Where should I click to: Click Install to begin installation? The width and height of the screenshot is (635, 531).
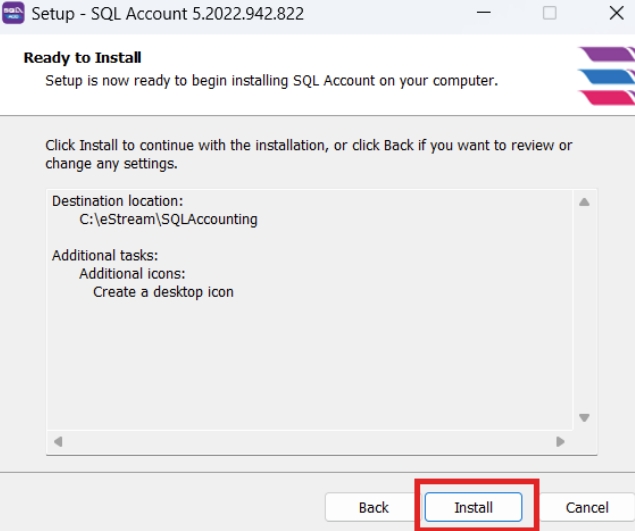(473, 507)
